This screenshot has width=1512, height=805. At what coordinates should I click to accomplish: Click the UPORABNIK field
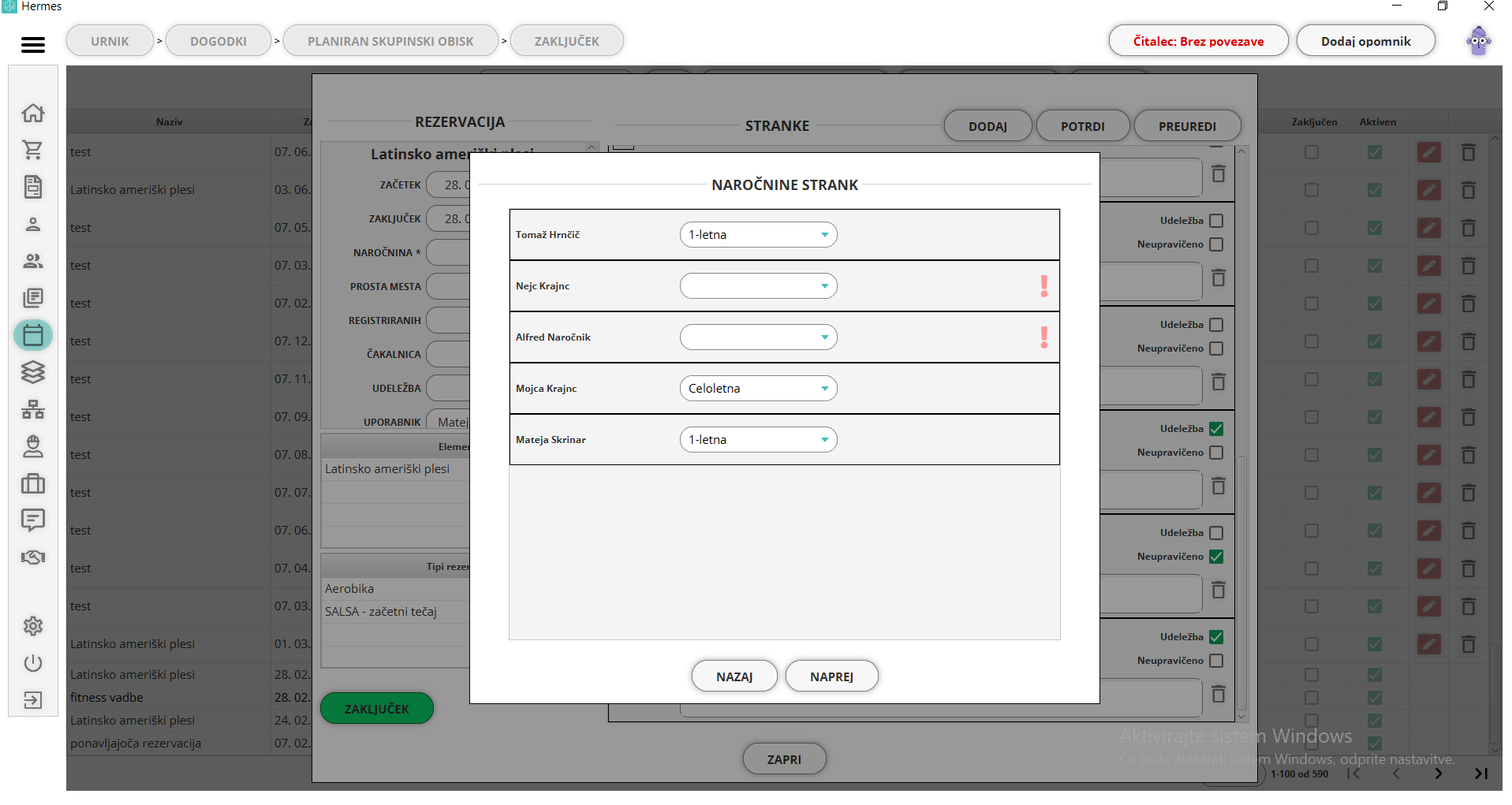tap(448, 422)
